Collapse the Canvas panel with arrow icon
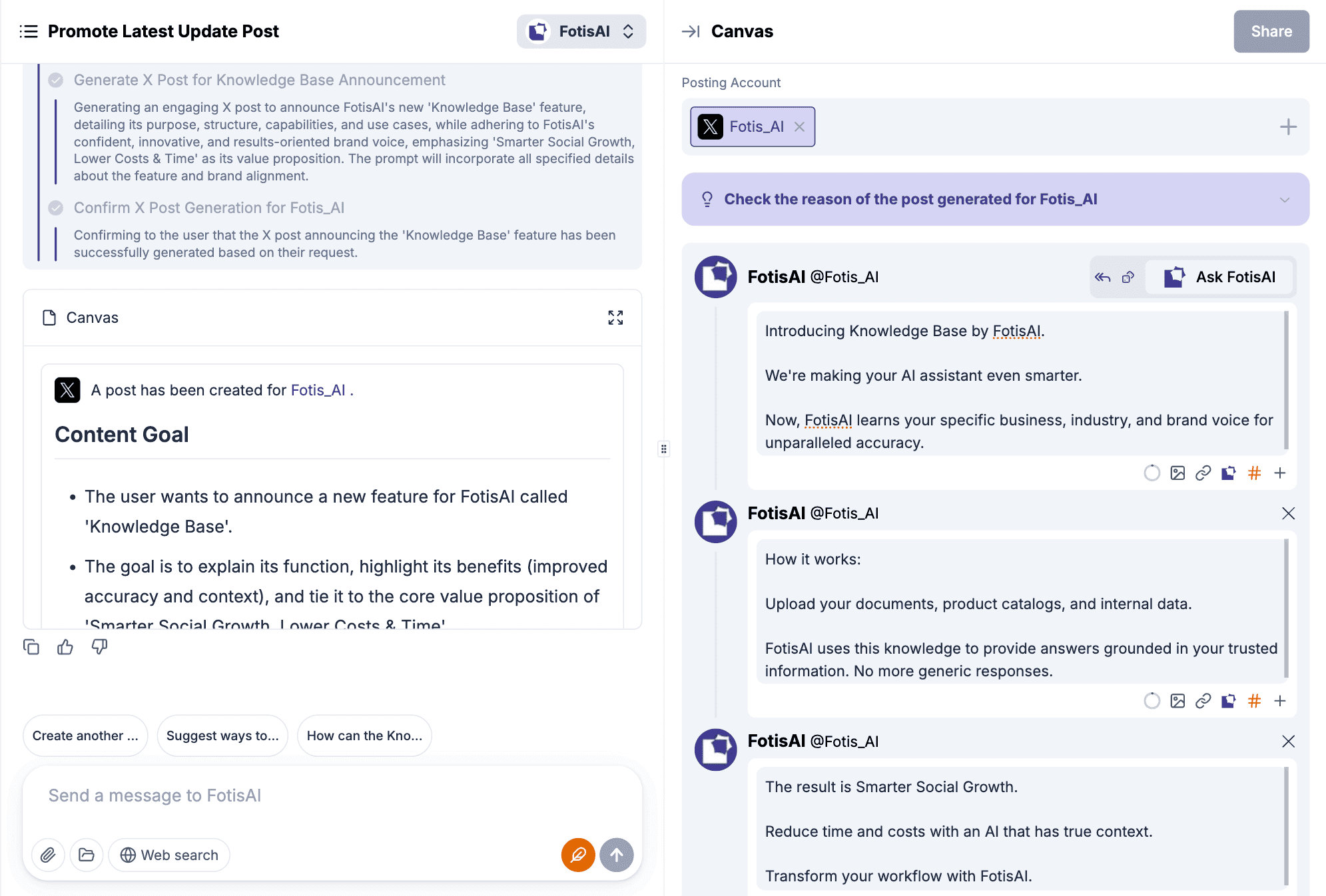Image resolution: width=1326 pixels, height=896 pixels. (x=691, y=31)
